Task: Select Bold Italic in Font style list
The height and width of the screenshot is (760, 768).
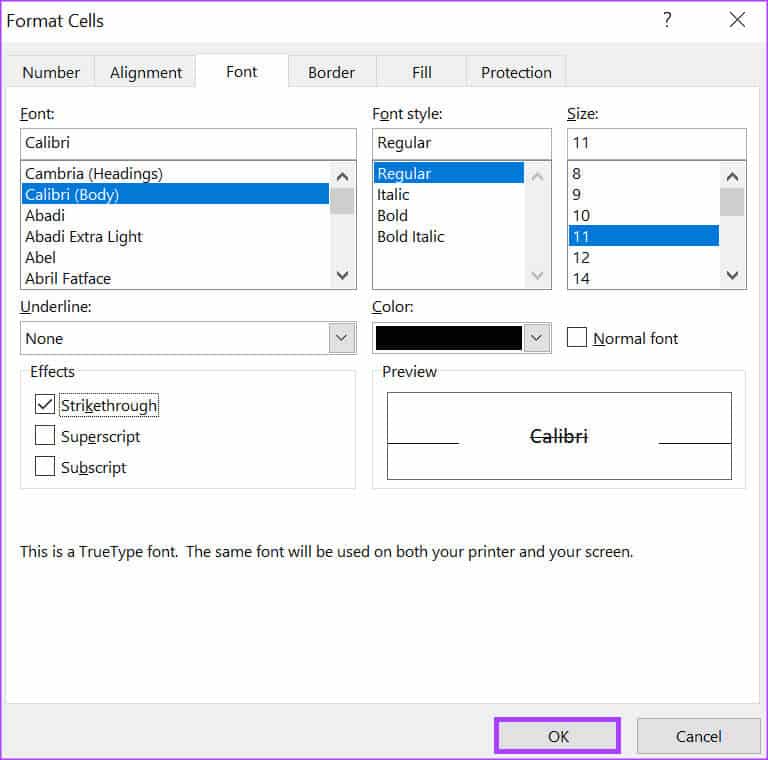Action: point(410,237)
